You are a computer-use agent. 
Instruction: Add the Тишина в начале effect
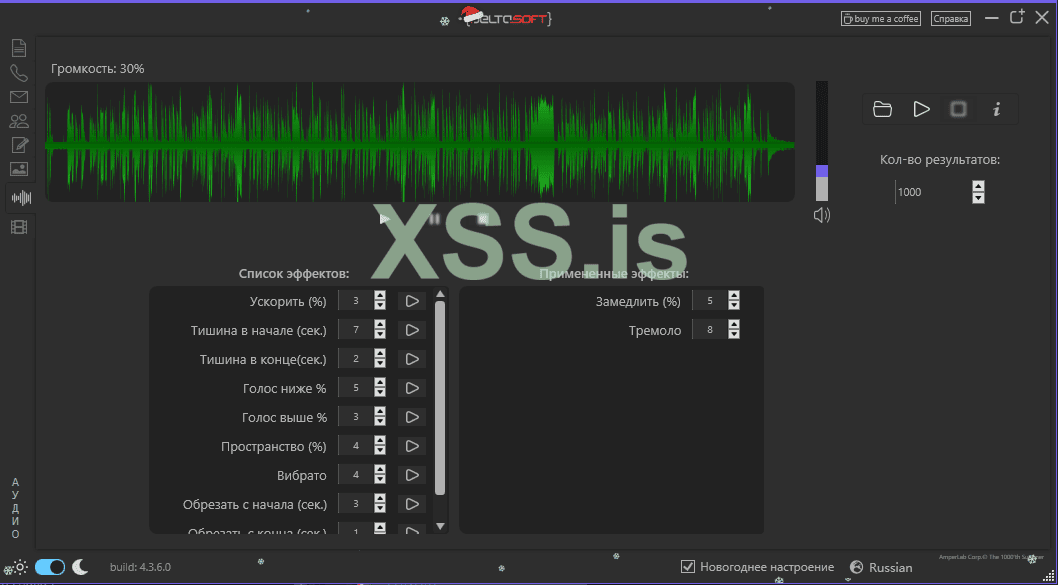point(412,330)
